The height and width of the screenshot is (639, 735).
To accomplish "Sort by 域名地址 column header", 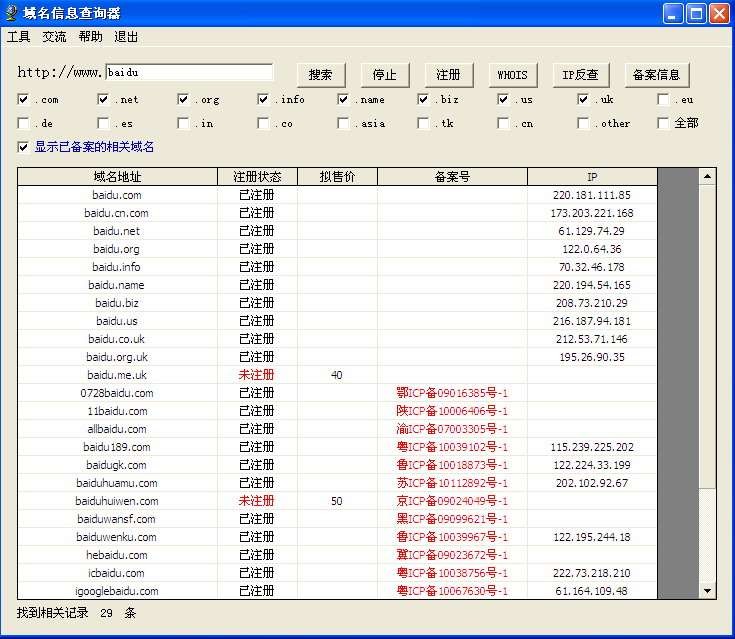I will (117, 177).
